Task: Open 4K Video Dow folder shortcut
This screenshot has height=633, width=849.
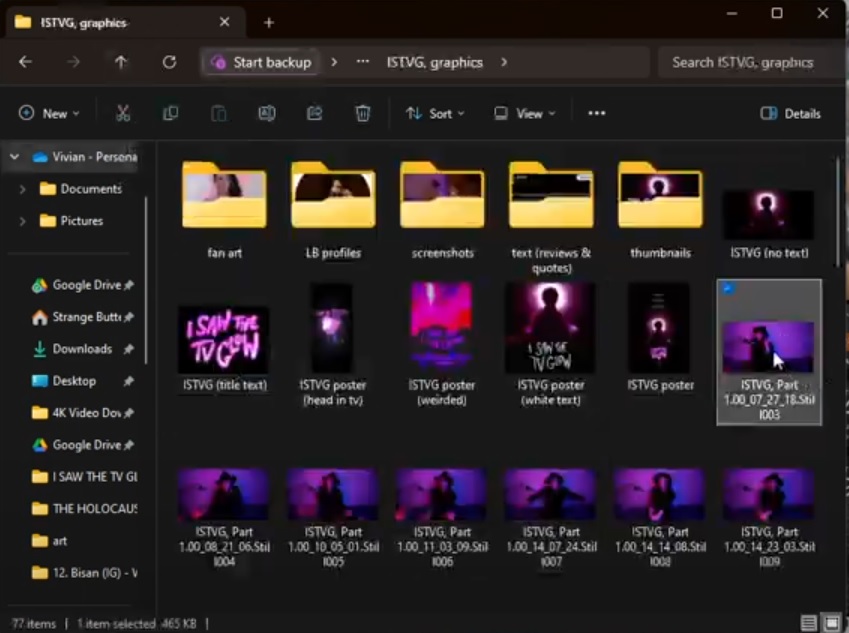Action: point(82,413)
